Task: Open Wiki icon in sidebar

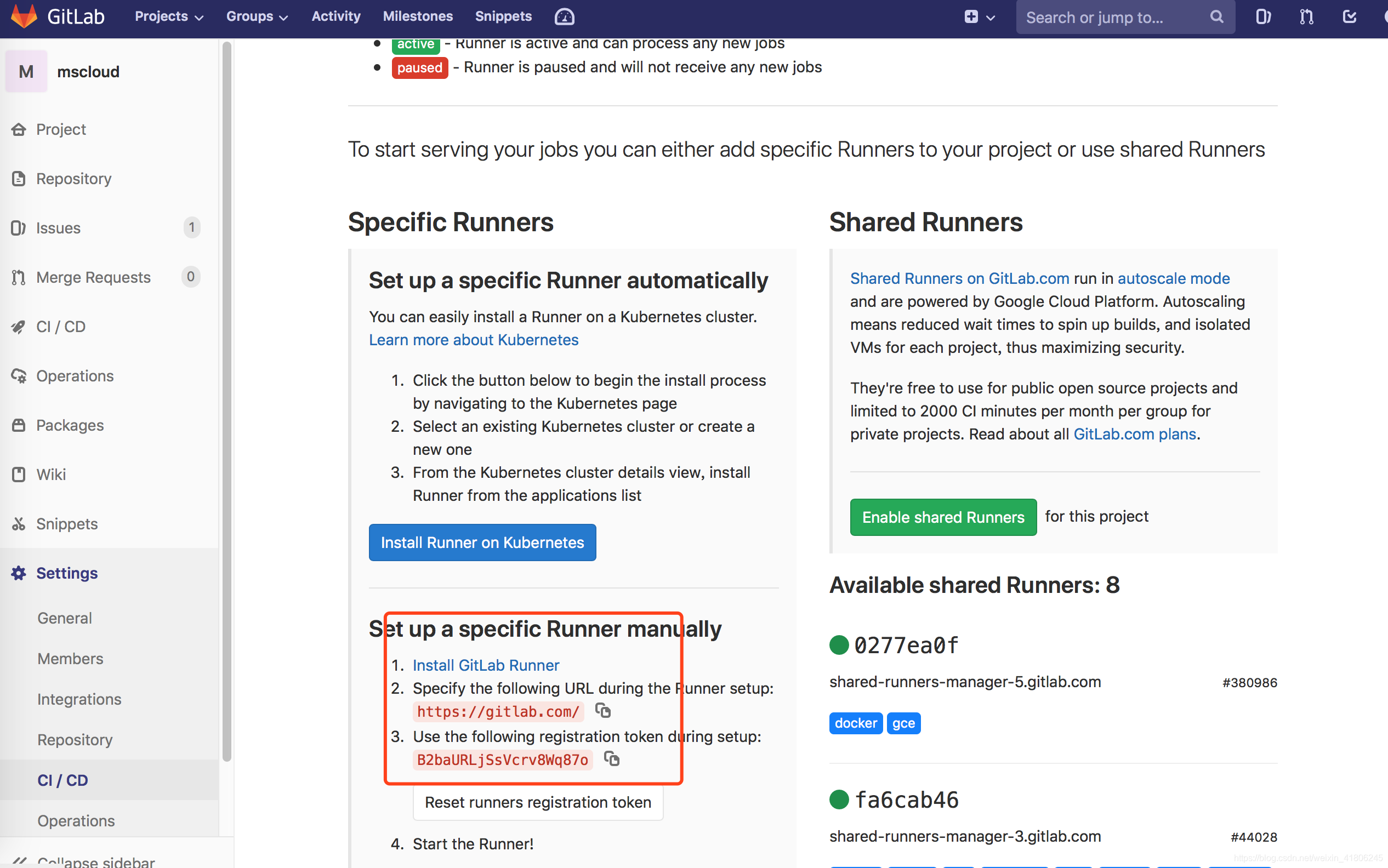Action: [19, 475]
